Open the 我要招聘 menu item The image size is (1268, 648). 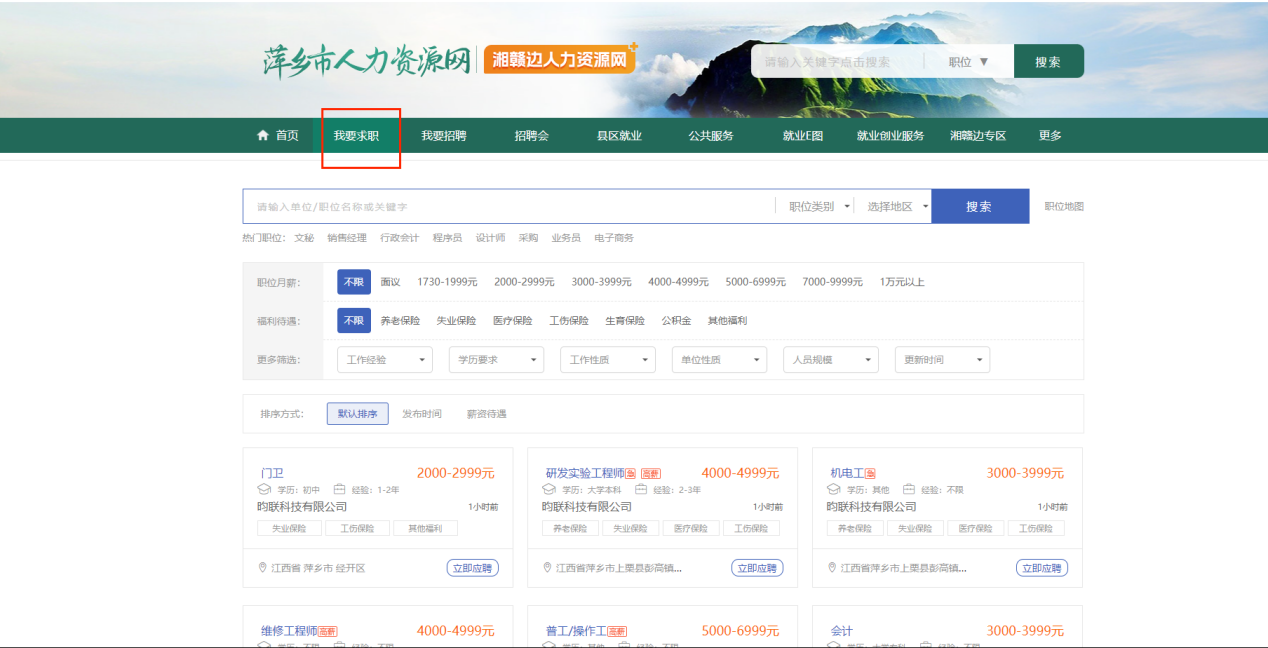click(x=443, y=136)
